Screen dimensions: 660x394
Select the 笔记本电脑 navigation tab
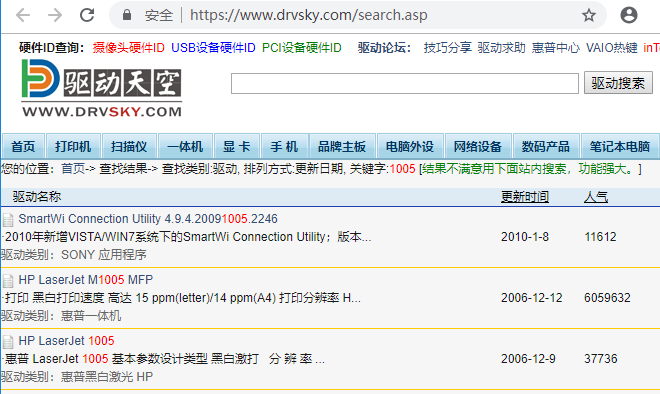point(620,146)
